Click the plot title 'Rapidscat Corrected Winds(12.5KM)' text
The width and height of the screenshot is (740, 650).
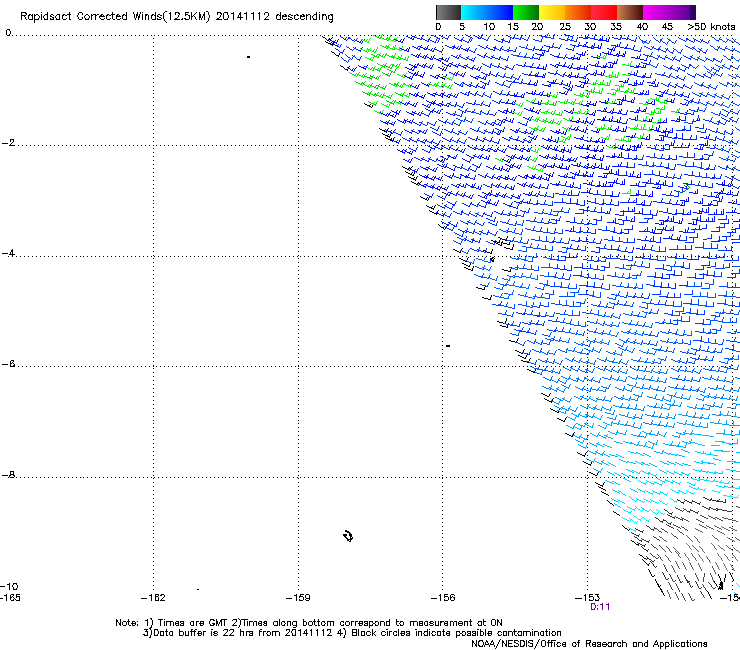coord(115,17)
